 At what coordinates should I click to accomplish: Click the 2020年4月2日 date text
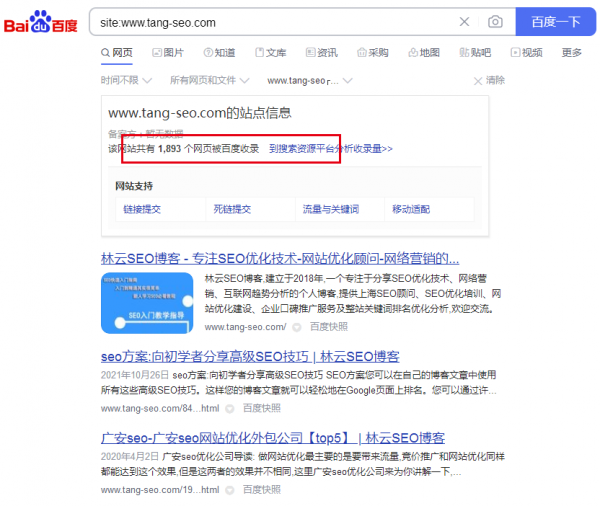[x=130, y=457]
